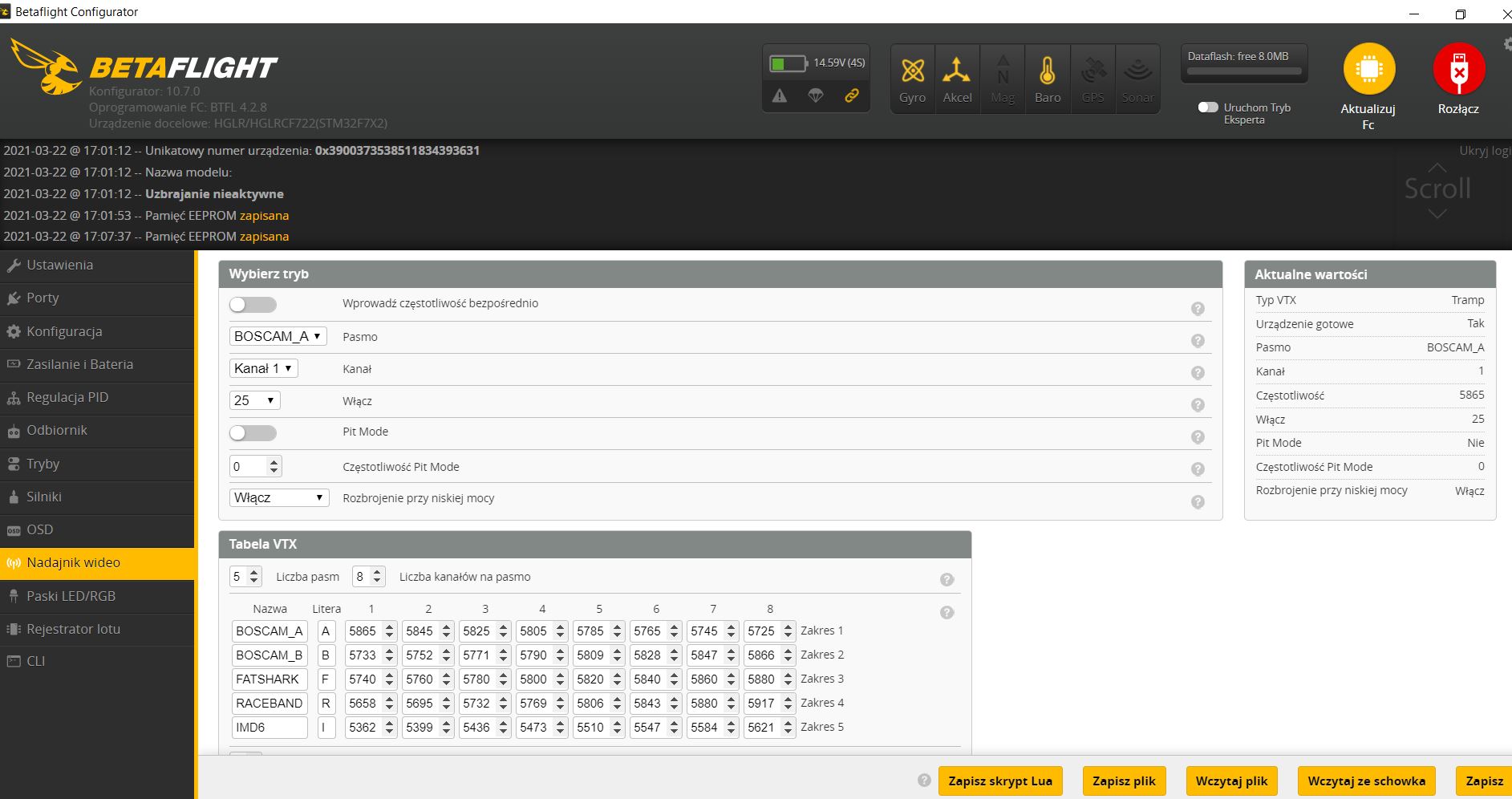Open help for Wprowadź częstotliwość bezpośrednio
The height and width of the screenshot is (799, 1512).
[x=1198, y=309]
